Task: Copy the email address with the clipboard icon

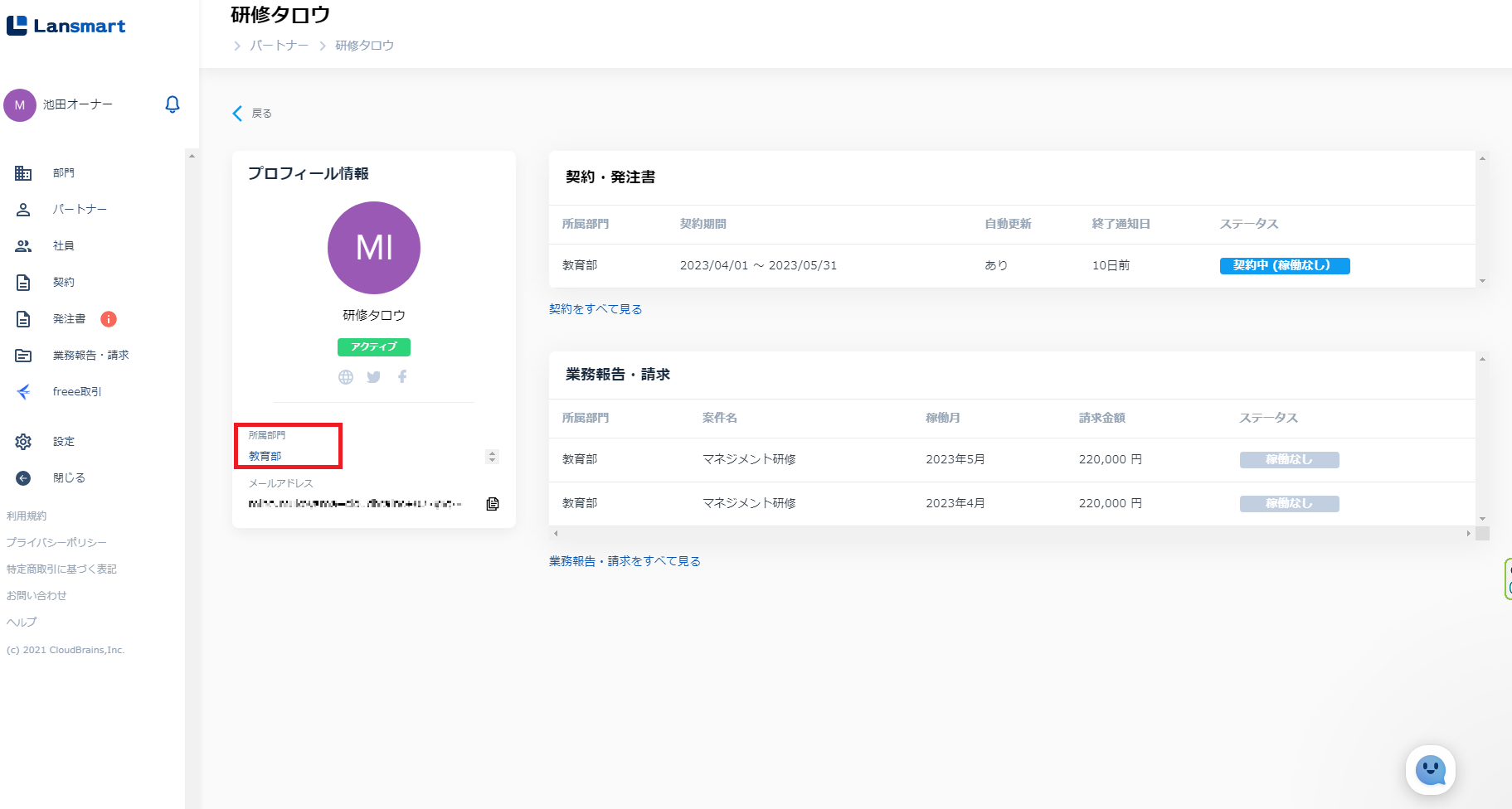Action: 493,504
